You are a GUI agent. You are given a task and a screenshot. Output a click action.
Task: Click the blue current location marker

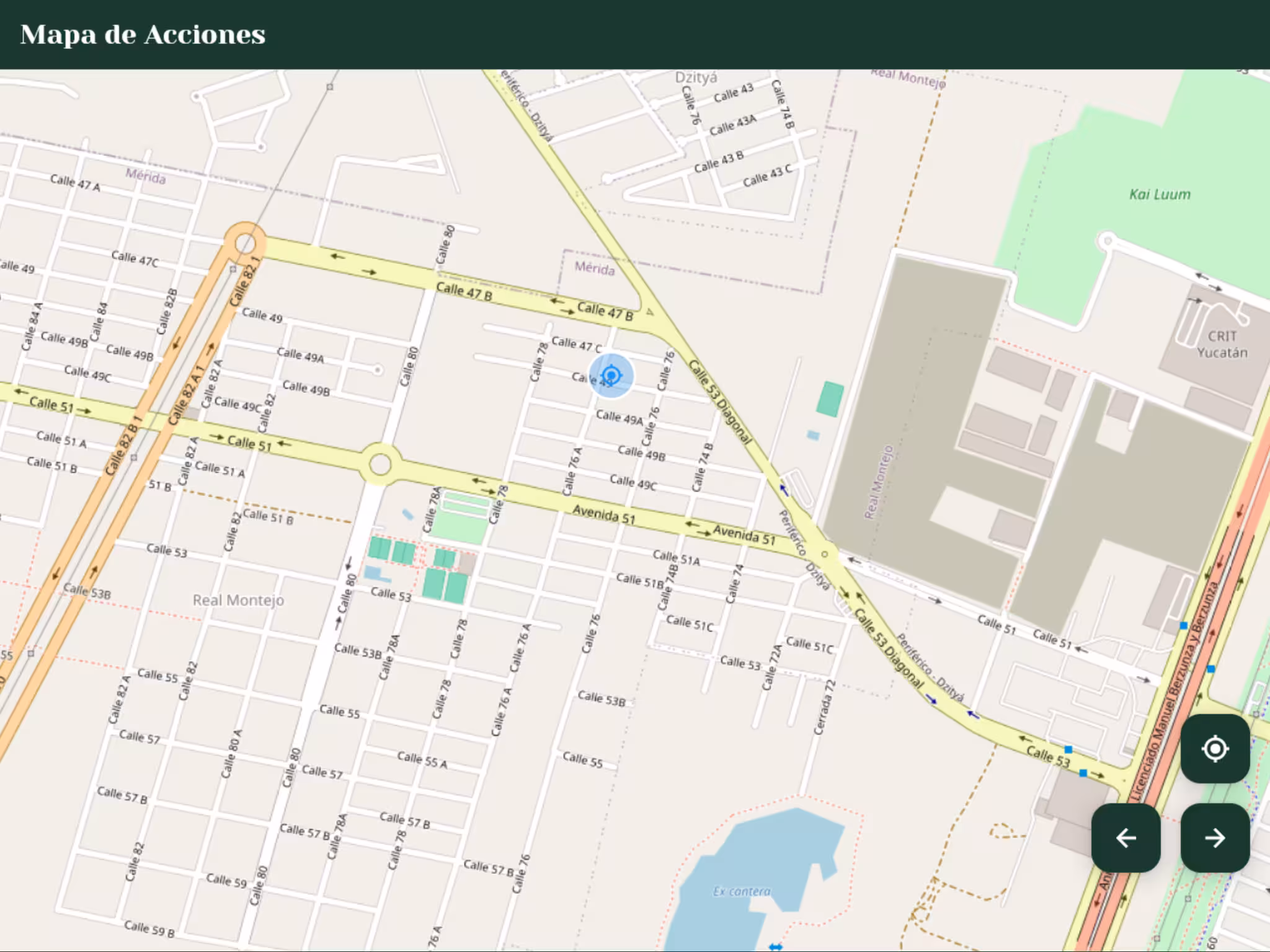[x=611, y=376]
